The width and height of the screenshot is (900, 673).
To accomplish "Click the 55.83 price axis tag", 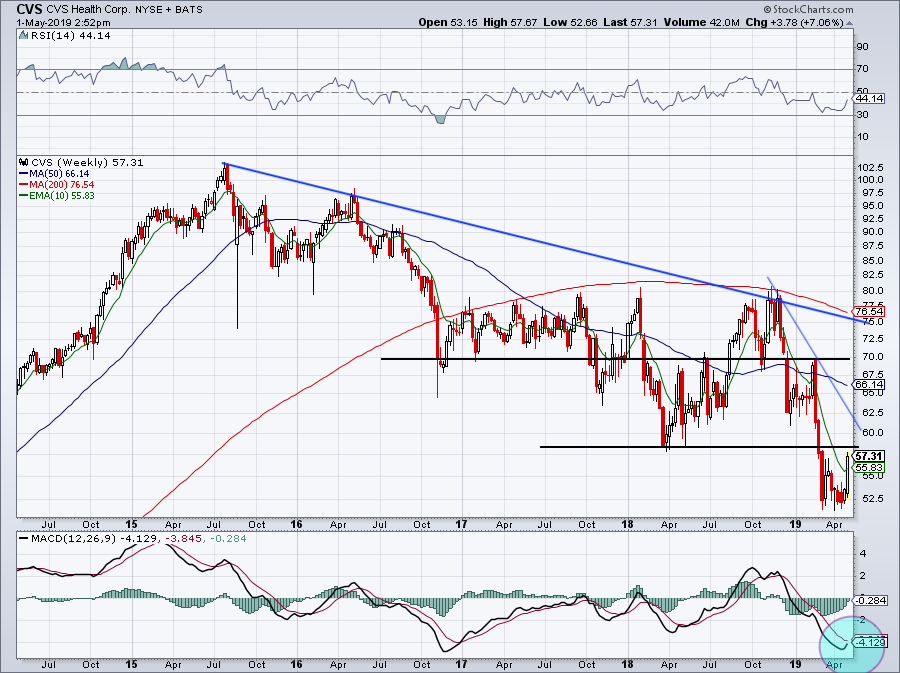I will [x=870, y=468].
